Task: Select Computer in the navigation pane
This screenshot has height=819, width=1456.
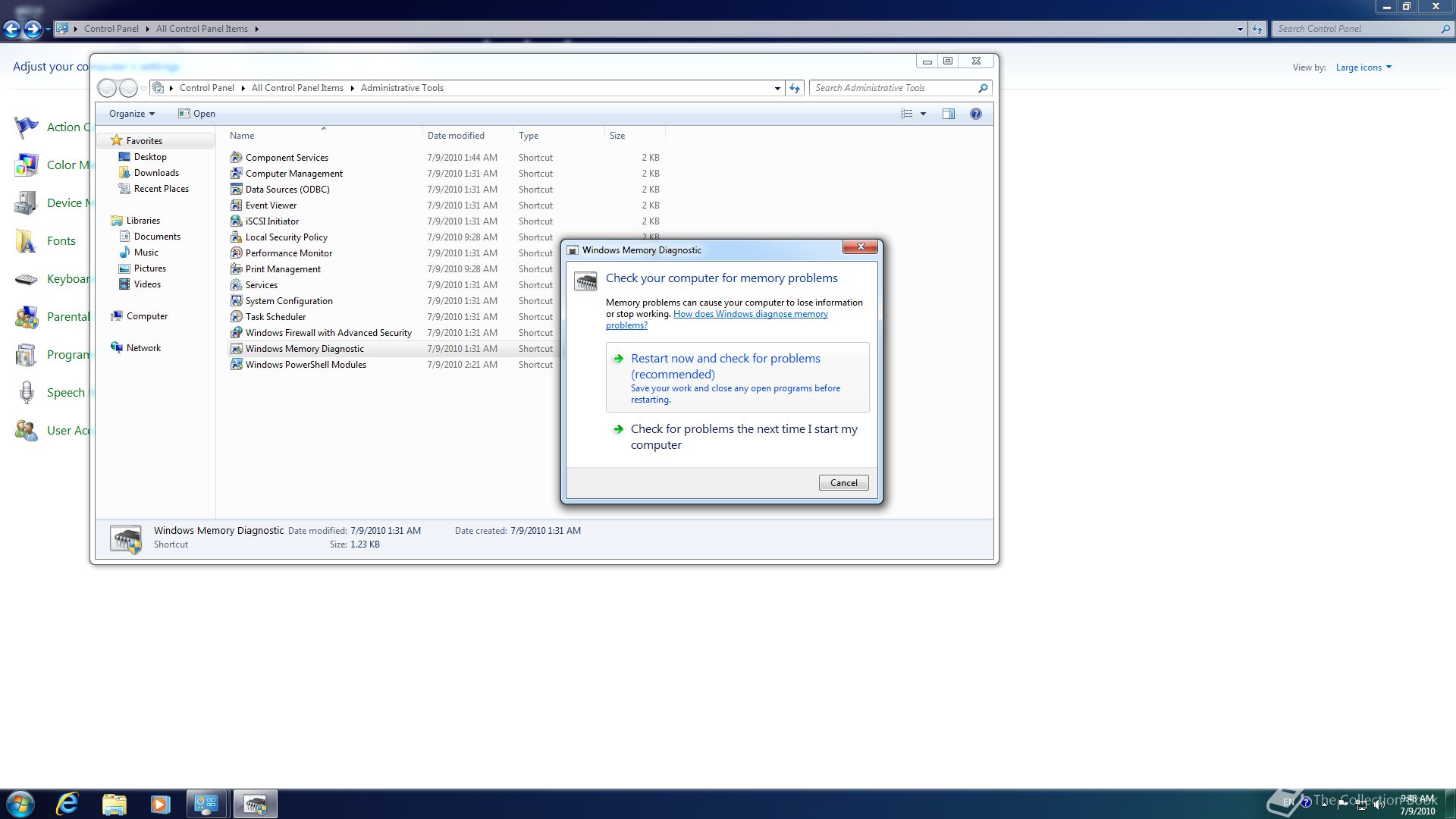Action: click(x=139, y=315)
